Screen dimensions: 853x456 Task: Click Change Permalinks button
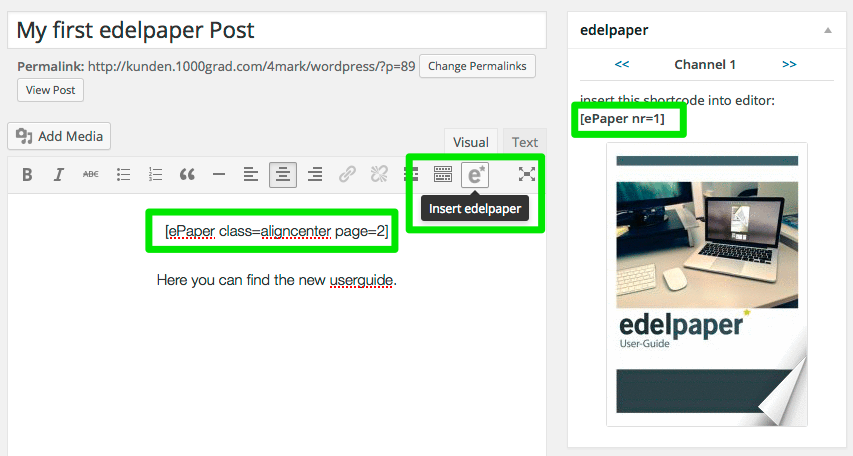pos(477,66)
